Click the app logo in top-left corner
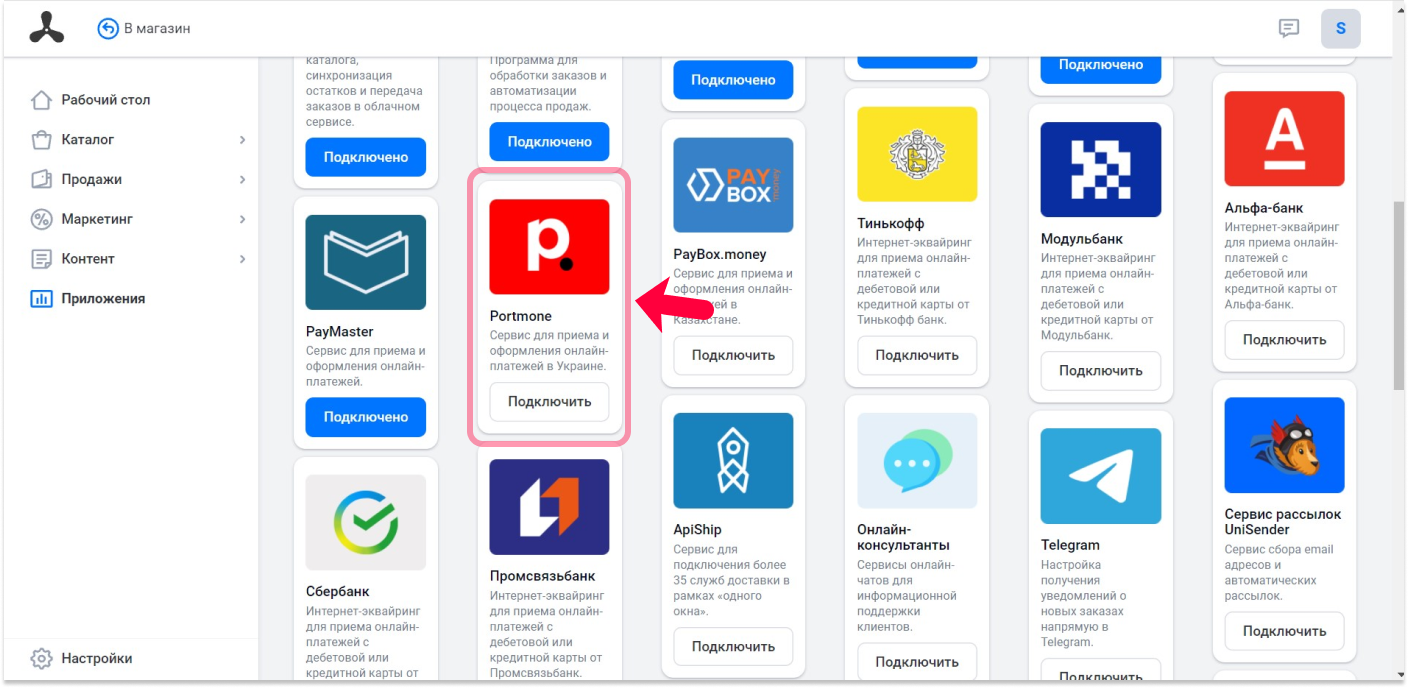This screenshot has width=1408, height=688. 46,28
